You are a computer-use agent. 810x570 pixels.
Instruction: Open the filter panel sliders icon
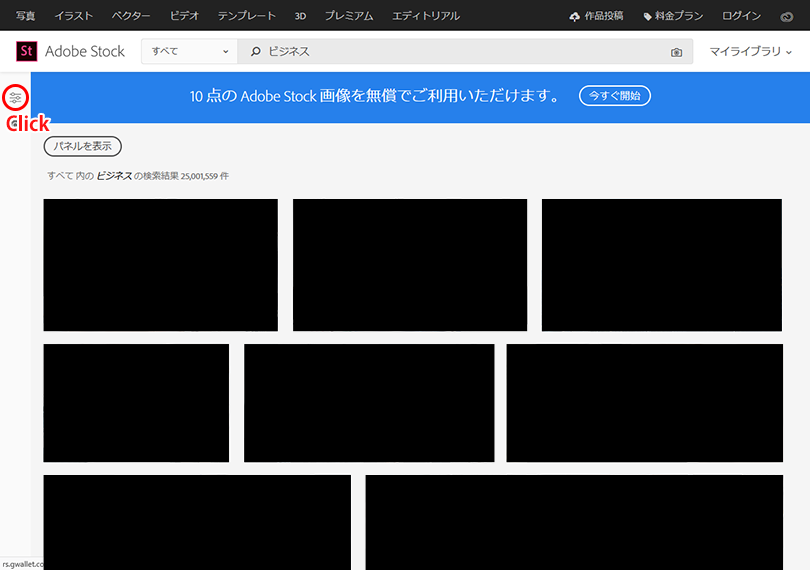pyautogui.click(x=15, y=97)
